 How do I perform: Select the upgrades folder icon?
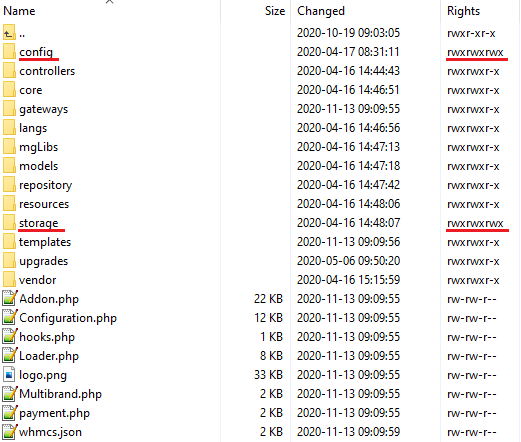point(9,261)
